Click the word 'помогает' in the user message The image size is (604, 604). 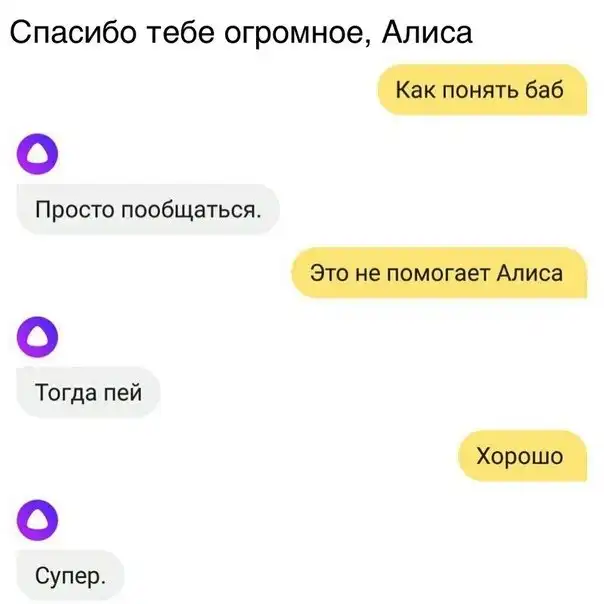438,273
